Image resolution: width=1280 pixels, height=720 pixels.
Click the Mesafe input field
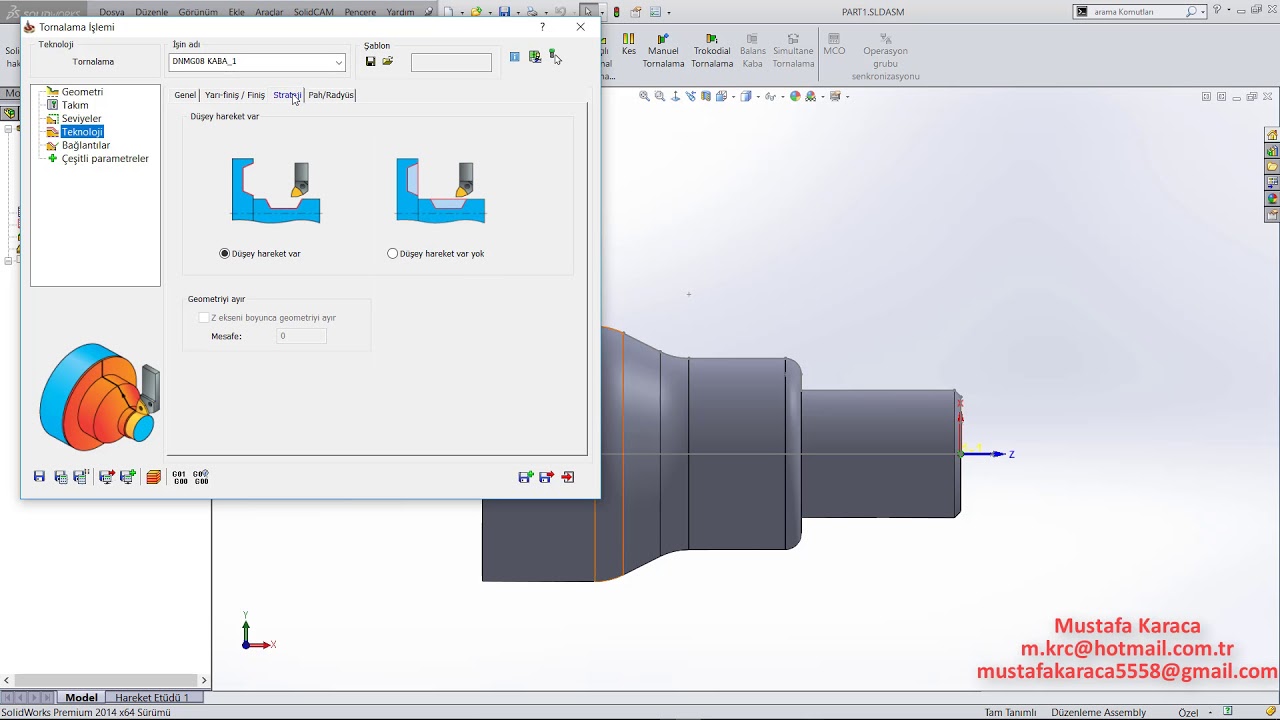point(301,336)
